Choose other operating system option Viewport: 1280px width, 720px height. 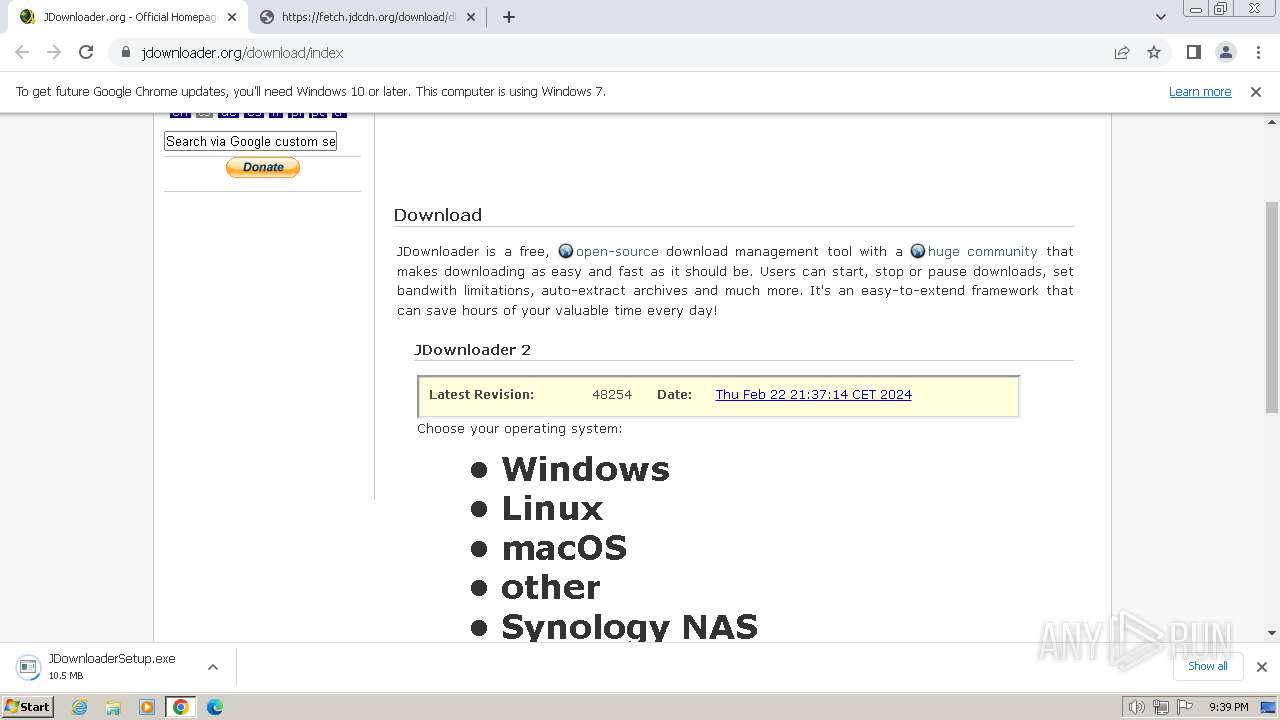551,587
